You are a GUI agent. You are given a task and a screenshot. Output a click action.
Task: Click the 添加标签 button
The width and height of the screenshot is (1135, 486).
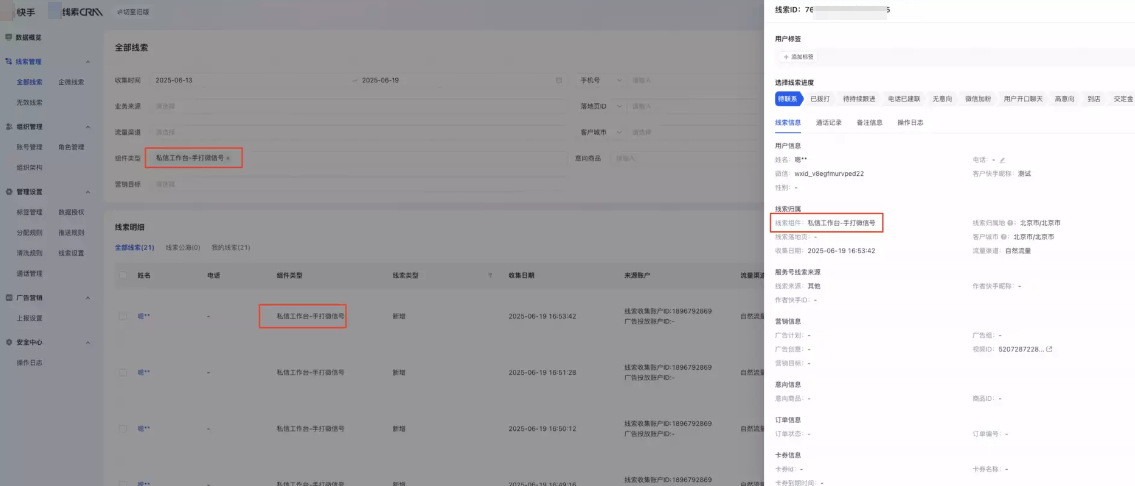point(798,56)
